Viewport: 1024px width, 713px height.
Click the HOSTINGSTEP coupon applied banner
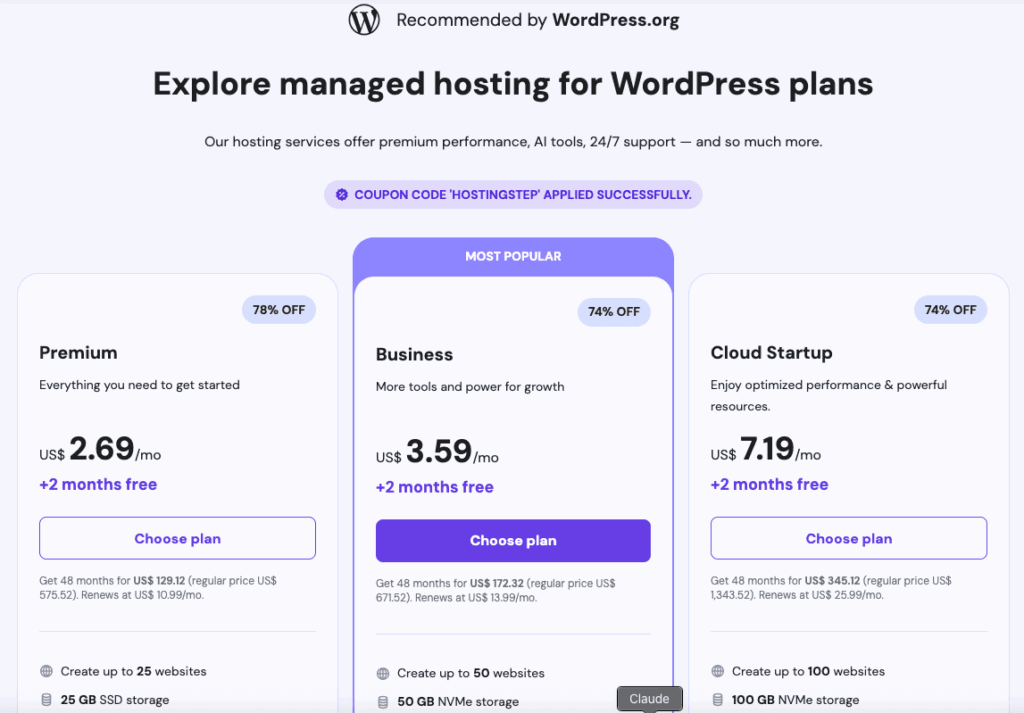(x=513, y=195)
